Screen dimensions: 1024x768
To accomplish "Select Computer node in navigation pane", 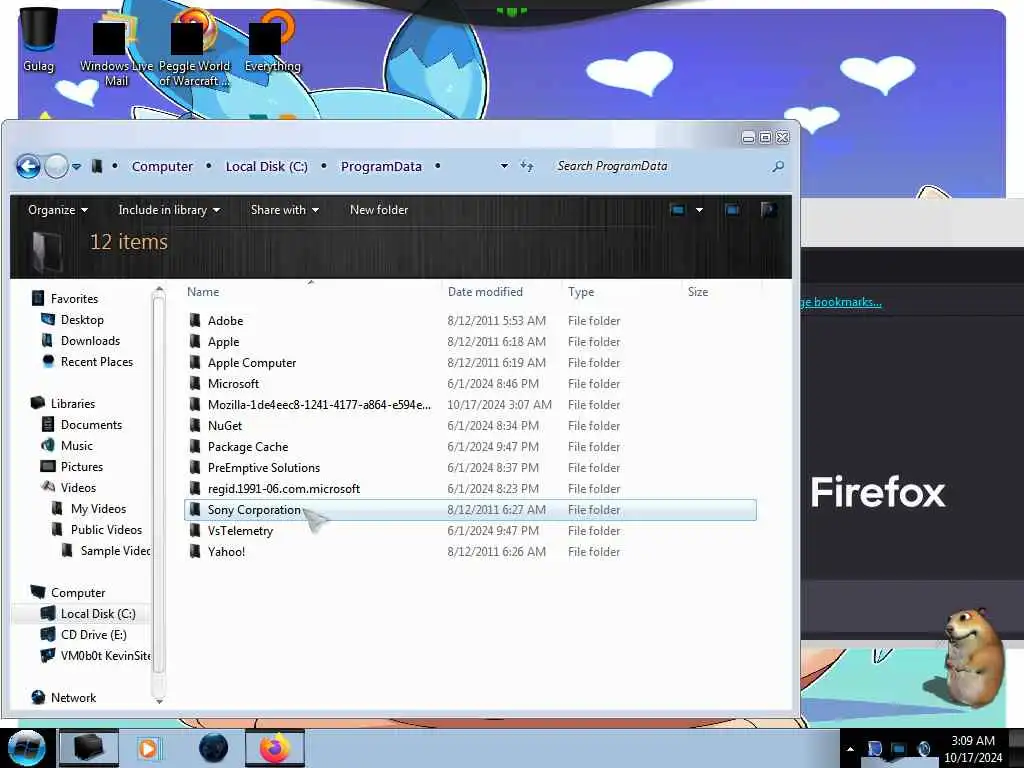I will pyautogui.click(x=78, y=592).
